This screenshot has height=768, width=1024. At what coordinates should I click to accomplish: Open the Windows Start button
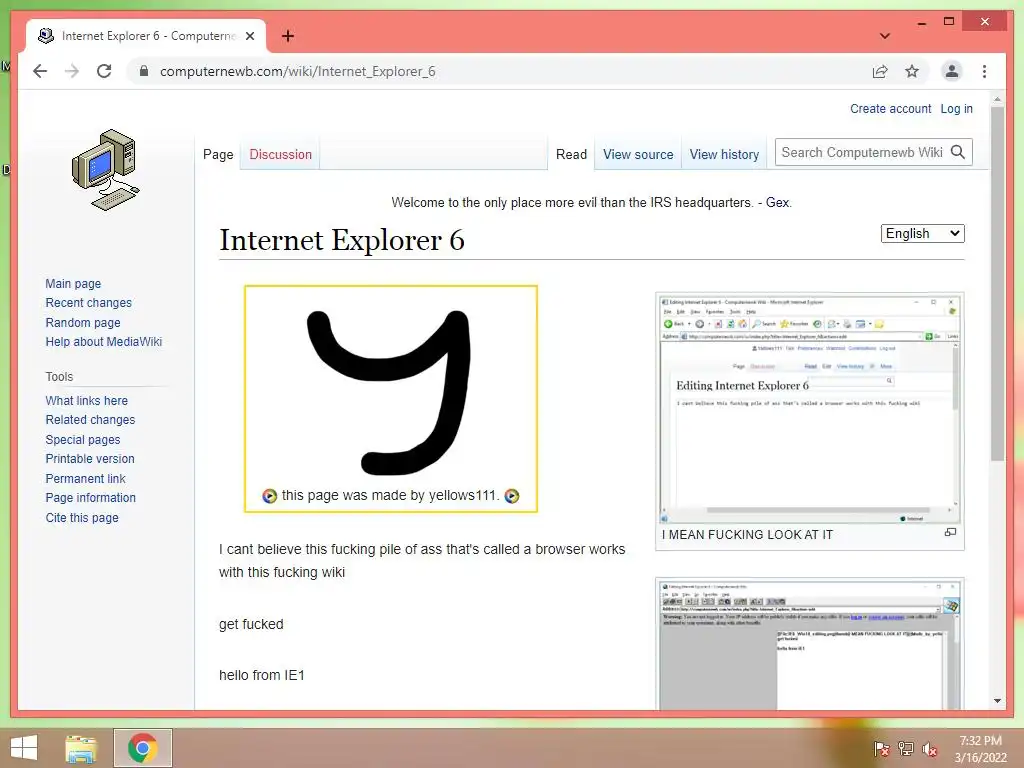coord(24,748)
